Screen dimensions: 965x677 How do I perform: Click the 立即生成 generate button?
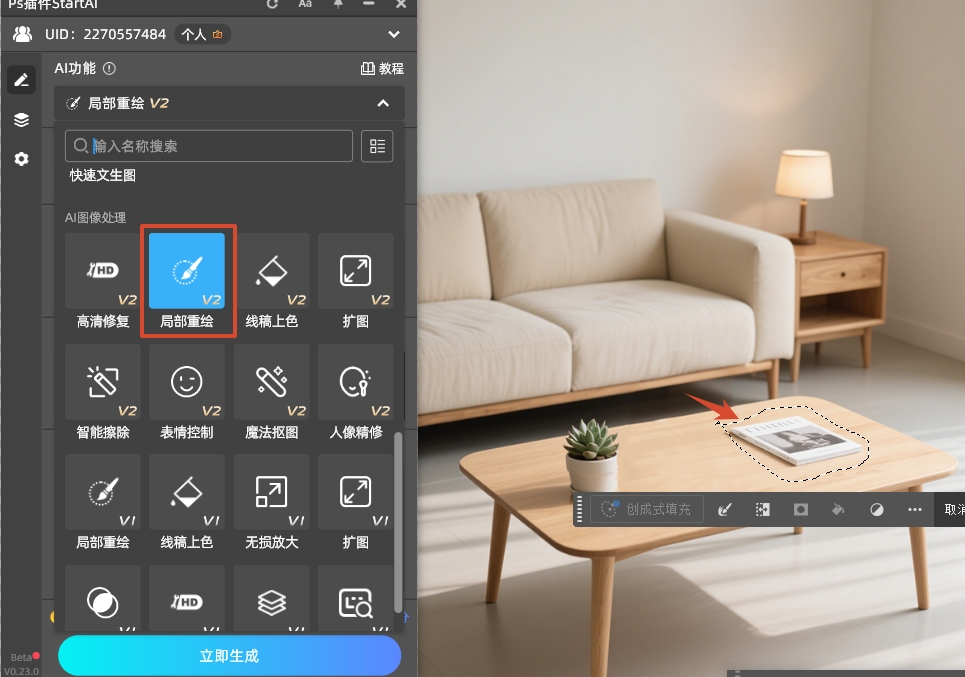point(229,656)
